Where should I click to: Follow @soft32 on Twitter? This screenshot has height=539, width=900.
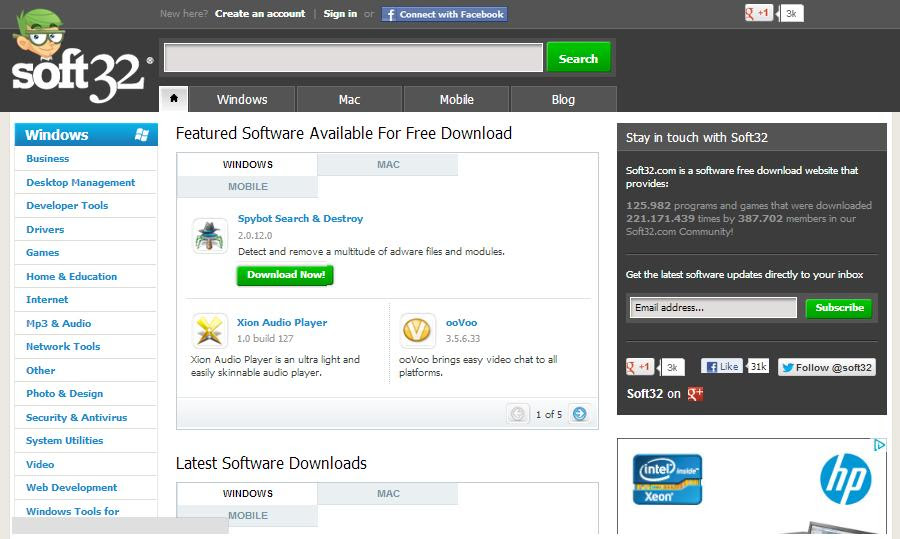pos(827,367)
